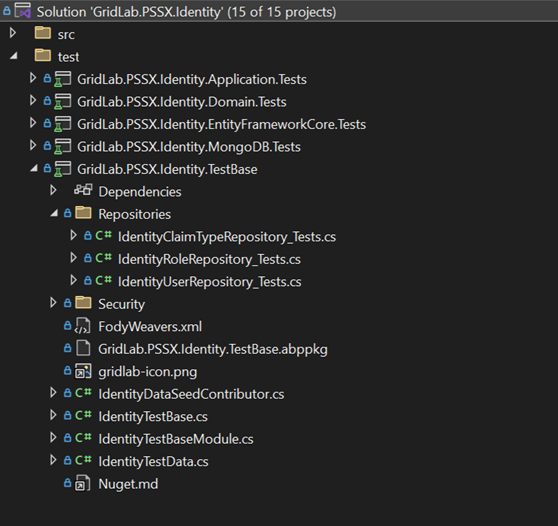Click the Visual Studio solution icon

tap(22, 10)
